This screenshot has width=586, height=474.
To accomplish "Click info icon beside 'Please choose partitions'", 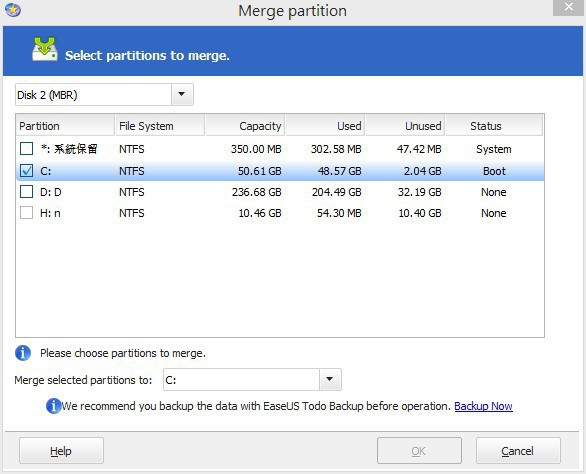I will point(23,353).
